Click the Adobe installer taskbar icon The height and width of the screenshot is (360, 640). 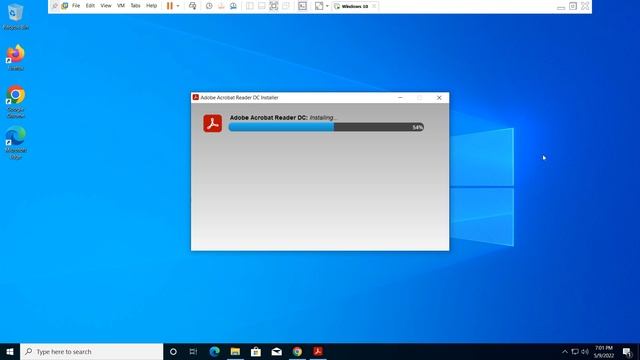click(318, 351)
